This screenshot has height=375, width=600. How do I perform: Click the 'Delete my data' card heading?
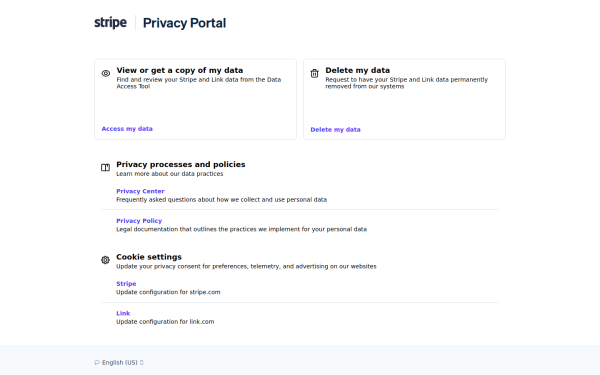point(358,70)
